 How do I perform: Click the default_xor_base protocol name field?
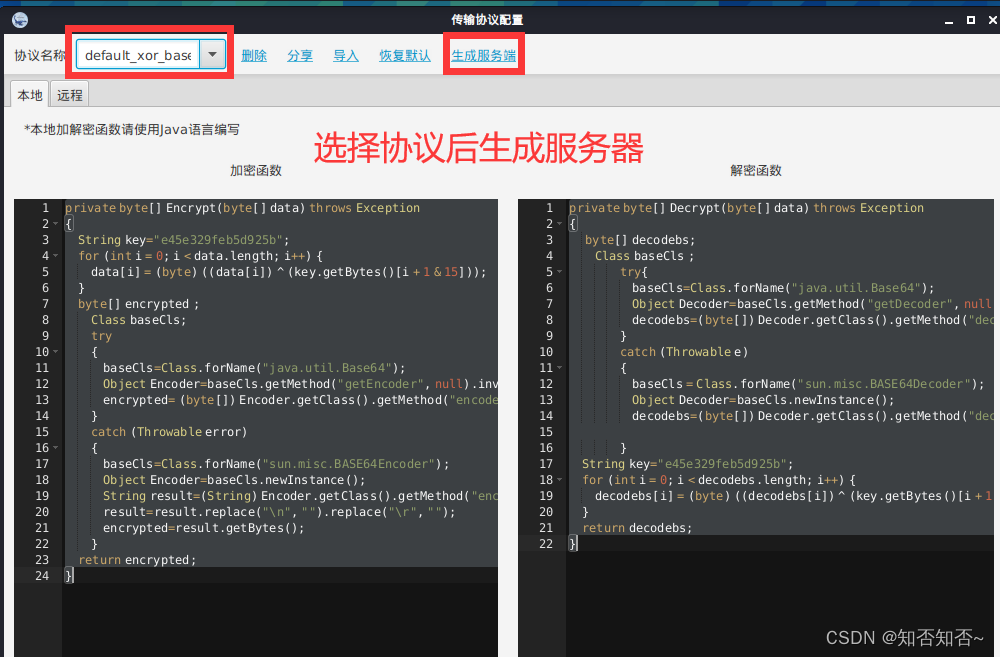[140, 54]
